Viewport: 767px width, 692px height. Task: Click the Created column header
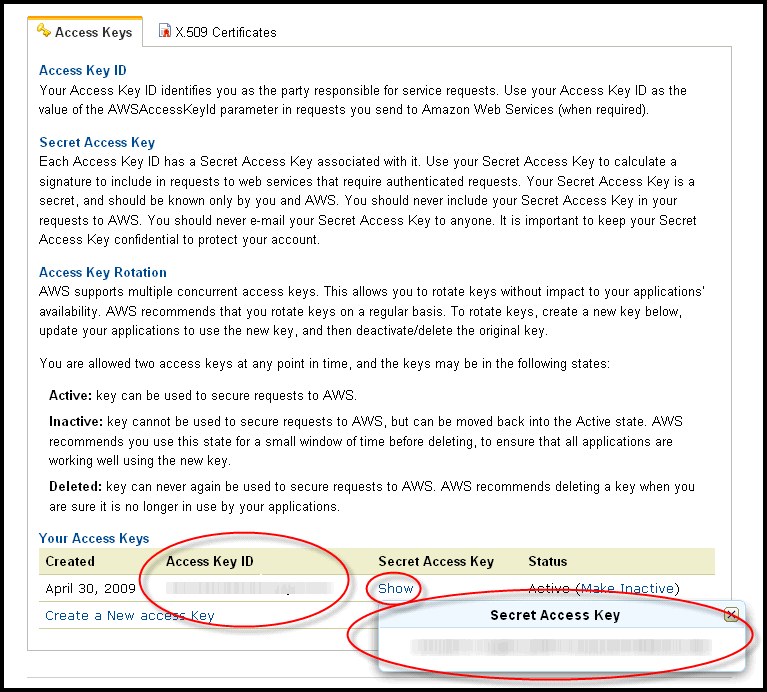pyautogui.click(x=70, y=561)
